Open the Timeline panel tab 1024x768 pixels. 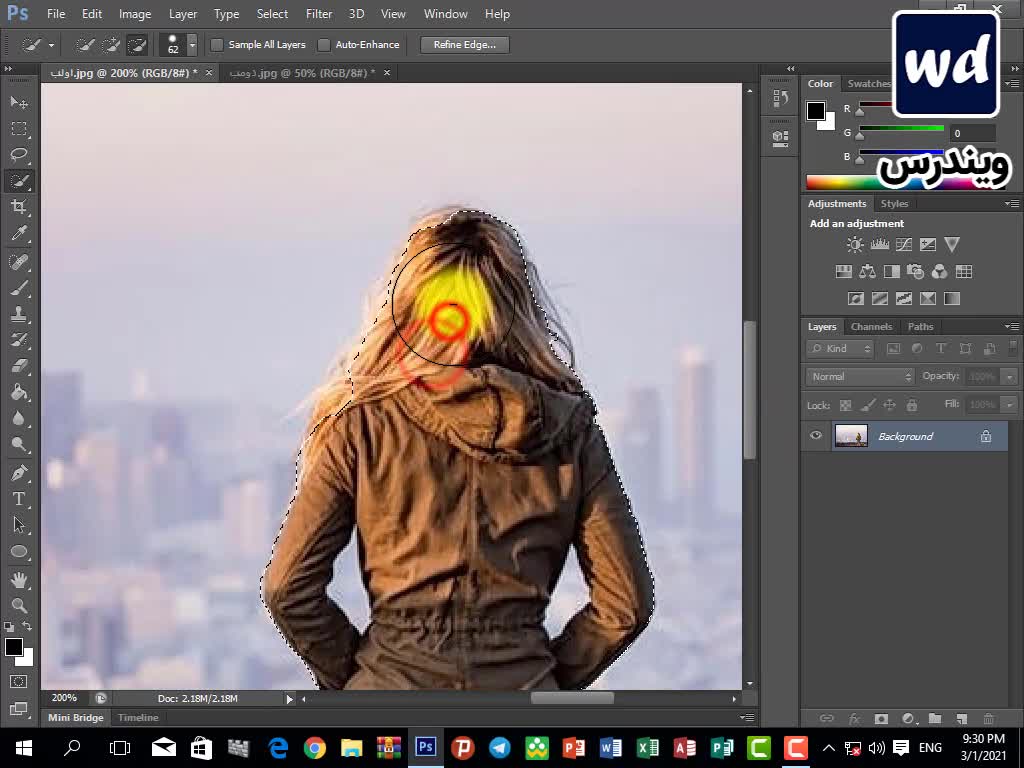click(138, 718)
